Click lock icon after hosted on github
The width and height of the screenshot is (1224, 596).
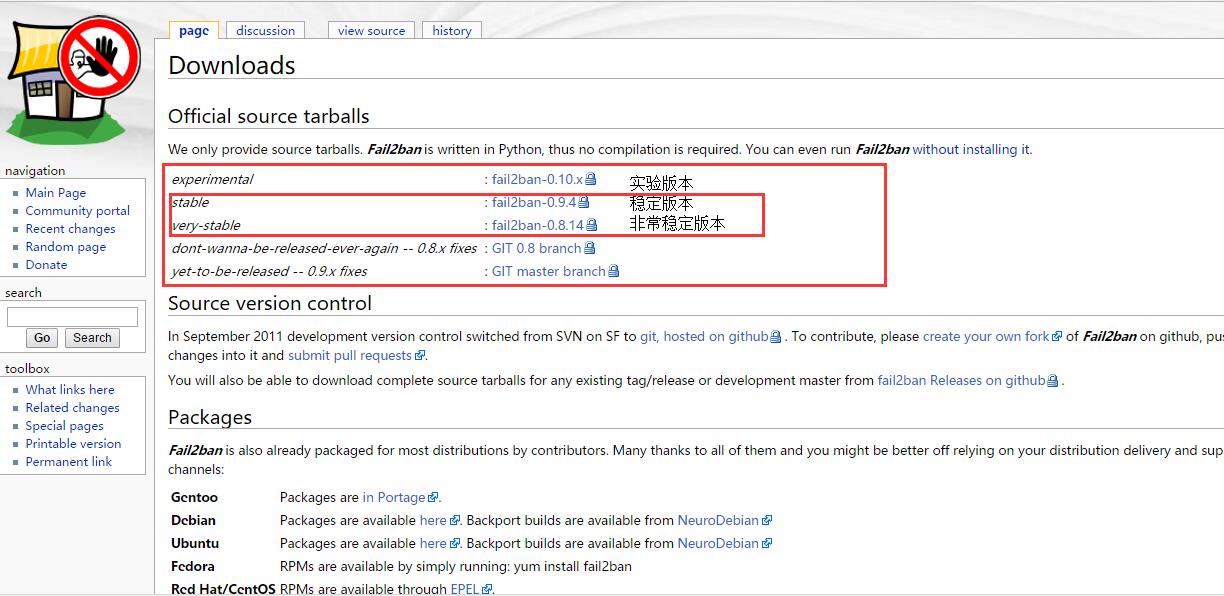pos(776,336)
